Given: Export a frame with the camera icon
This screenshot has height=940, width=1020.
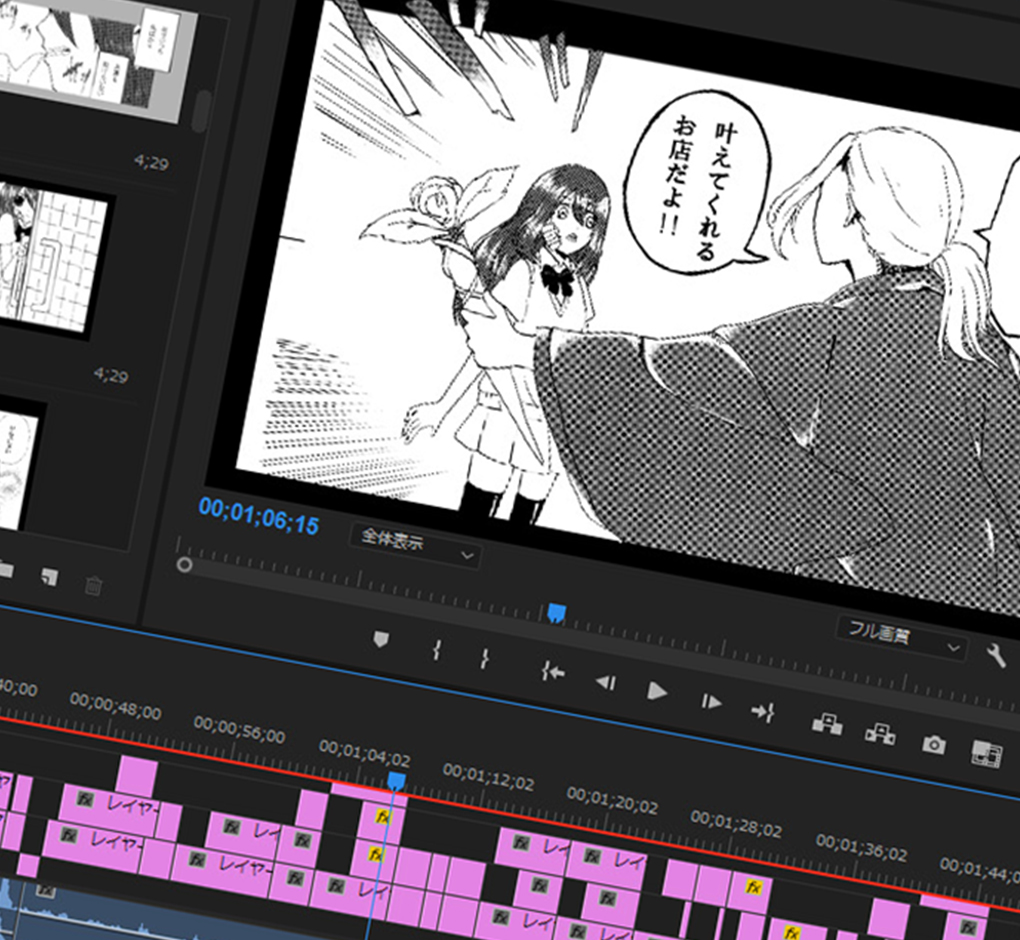Looking at the screenshot, I should (933, 744).
